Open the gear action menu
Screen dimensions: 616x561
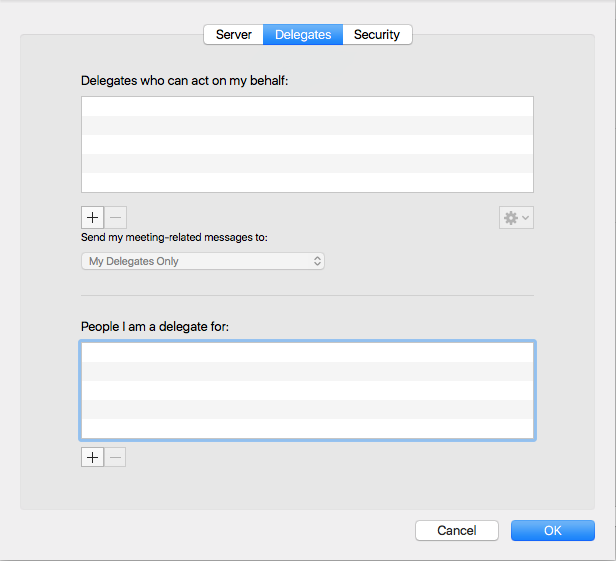pos(511,218)
